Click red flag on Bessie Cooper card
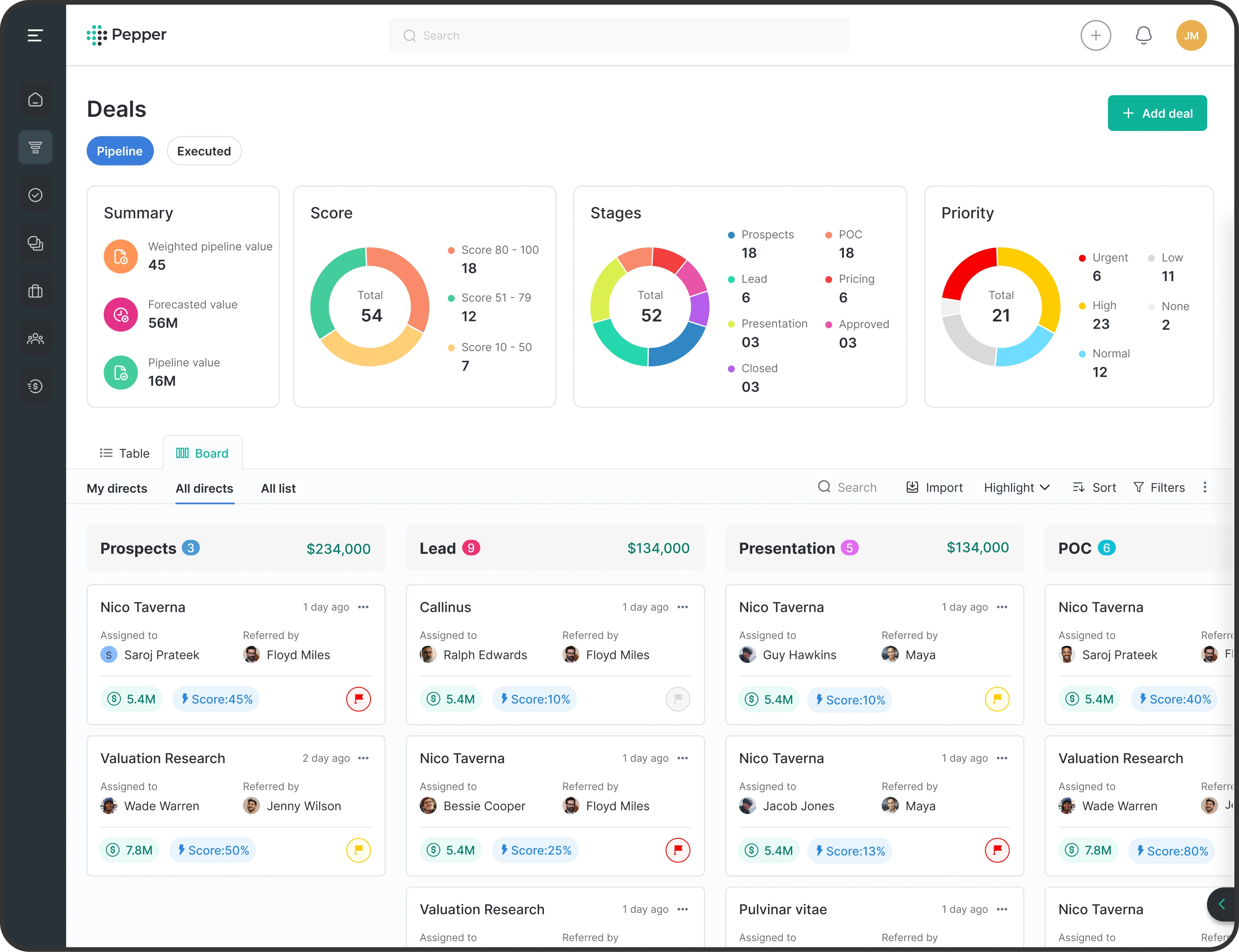Screen dimensions: 1239x952 pos(678,850)
